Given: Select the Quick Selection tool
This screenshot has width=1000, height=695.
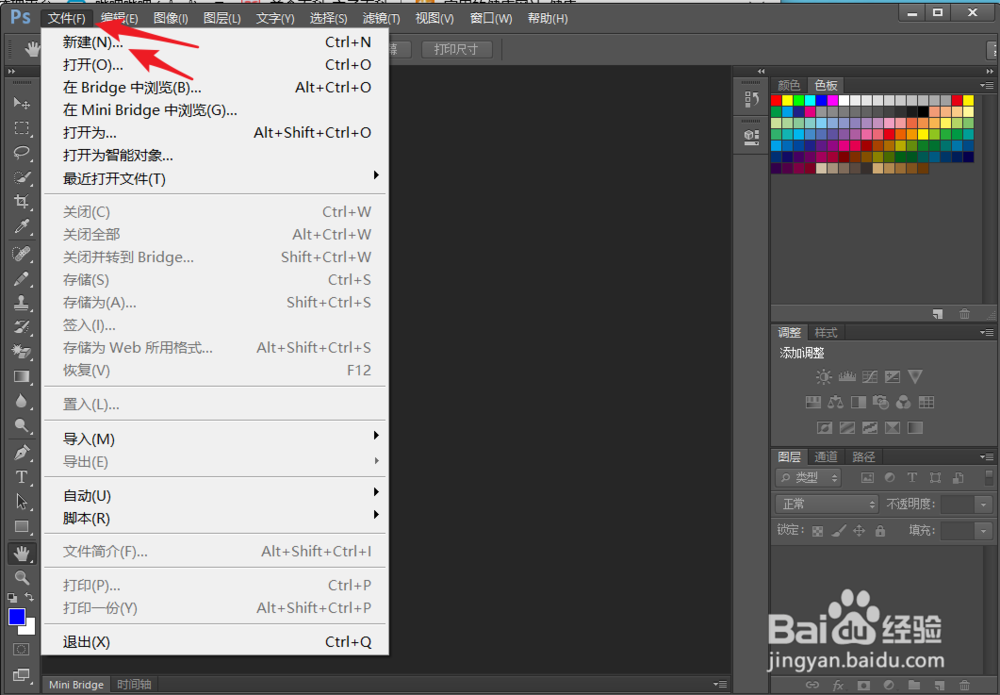Looking at the screenshot, I should (x=22, y=177).
